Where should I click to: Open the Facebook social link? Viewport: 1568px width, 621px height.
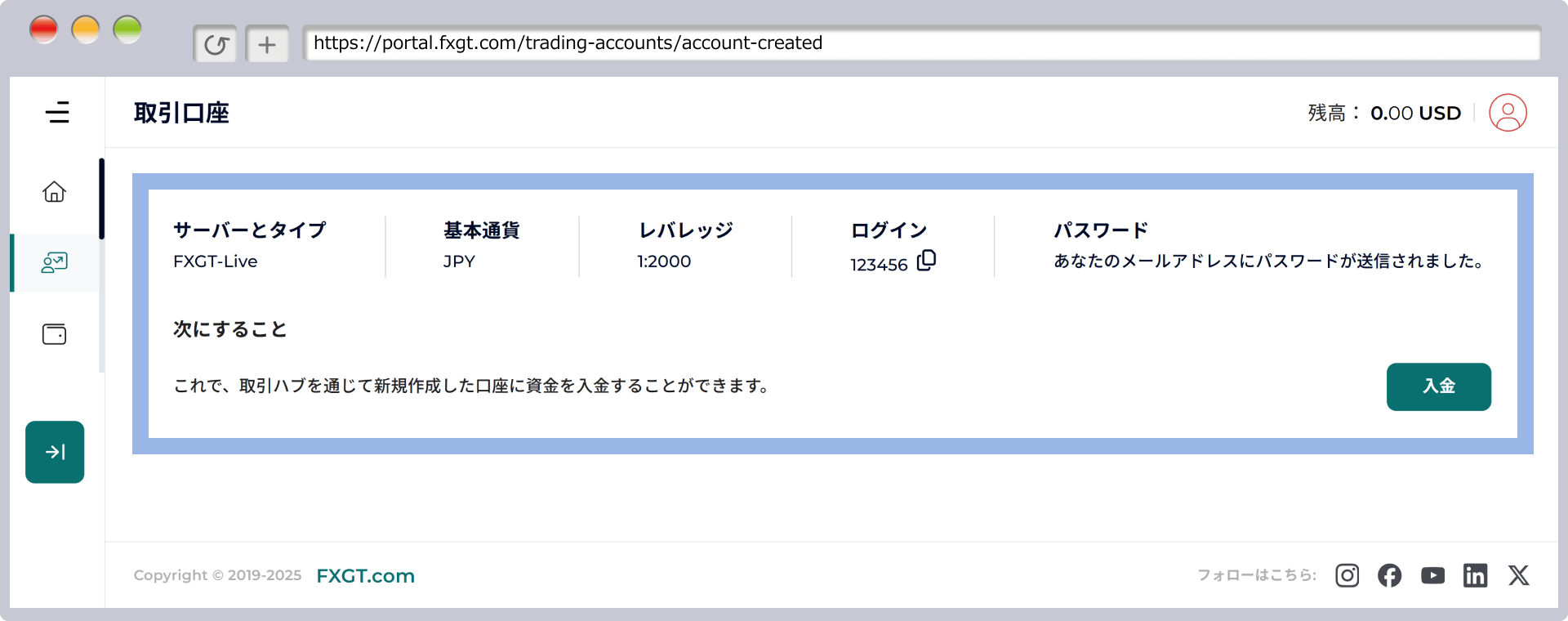point(1389,575)
